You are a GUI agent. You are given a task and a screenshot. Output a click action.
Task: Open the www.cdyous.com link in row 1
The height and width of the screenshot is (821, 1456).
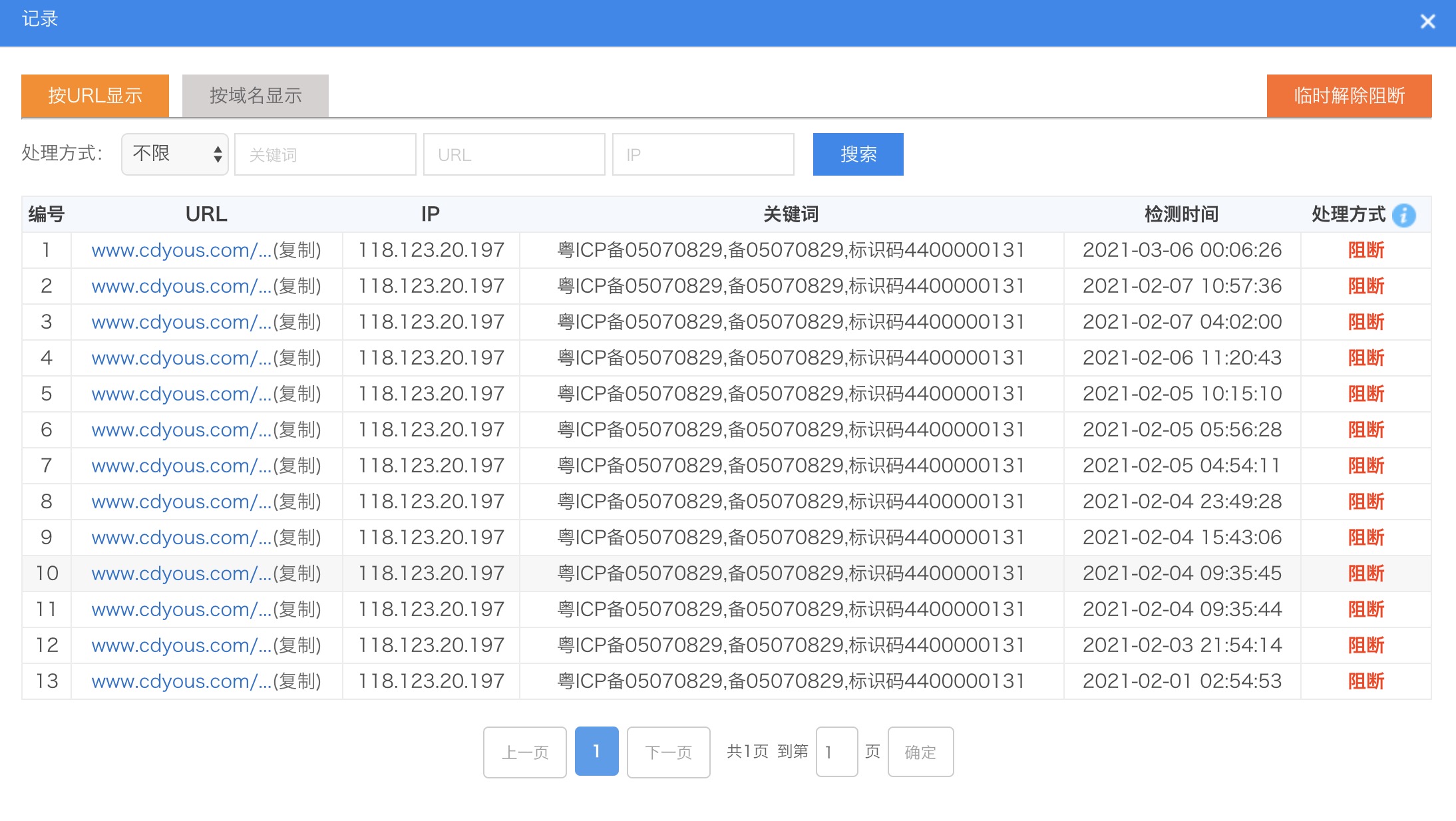[x=181, y=250]
